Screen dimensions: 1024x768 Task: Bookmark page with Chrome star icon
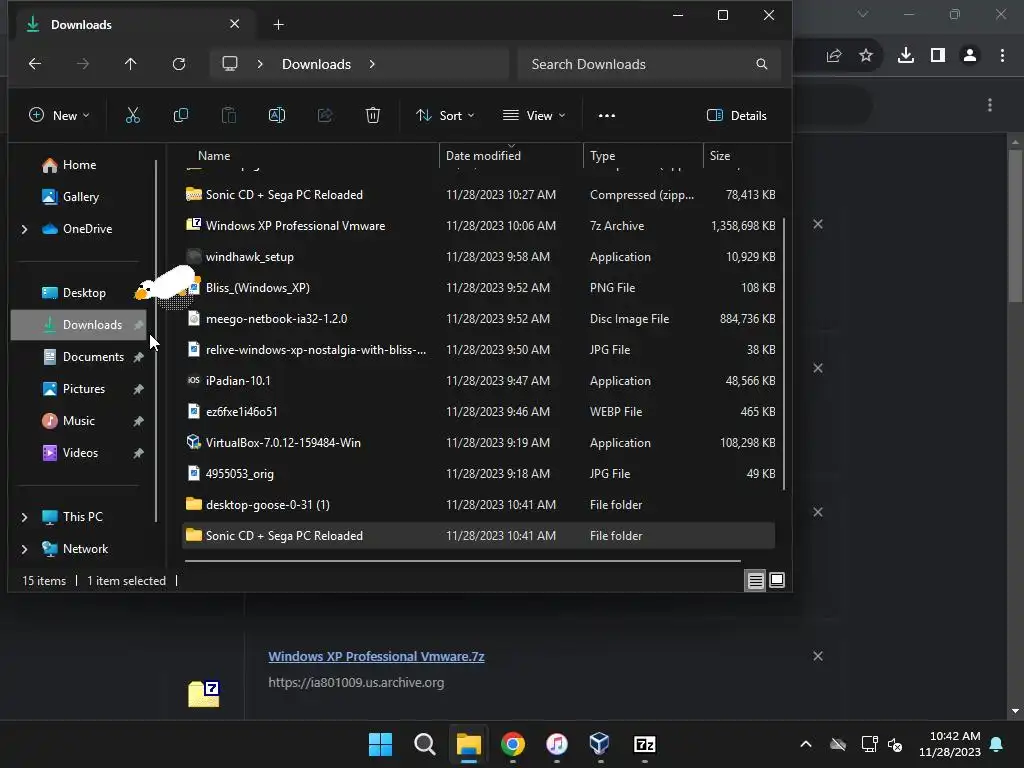tap(866, 56)
